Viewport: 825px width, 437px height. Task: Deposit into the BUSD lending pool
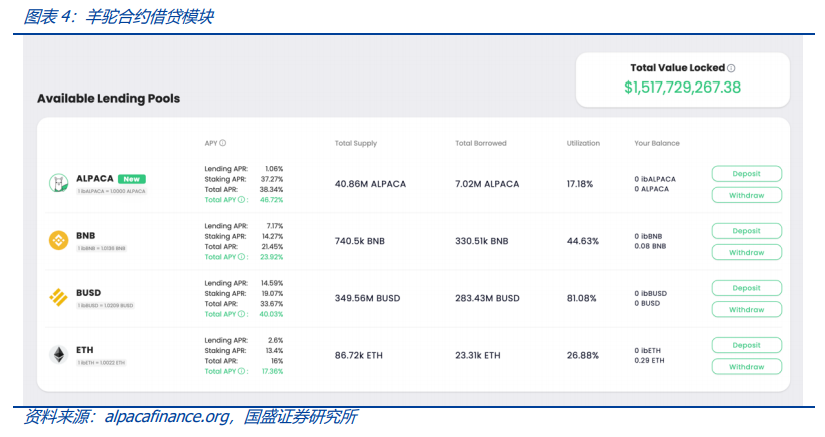click(747, 288)
